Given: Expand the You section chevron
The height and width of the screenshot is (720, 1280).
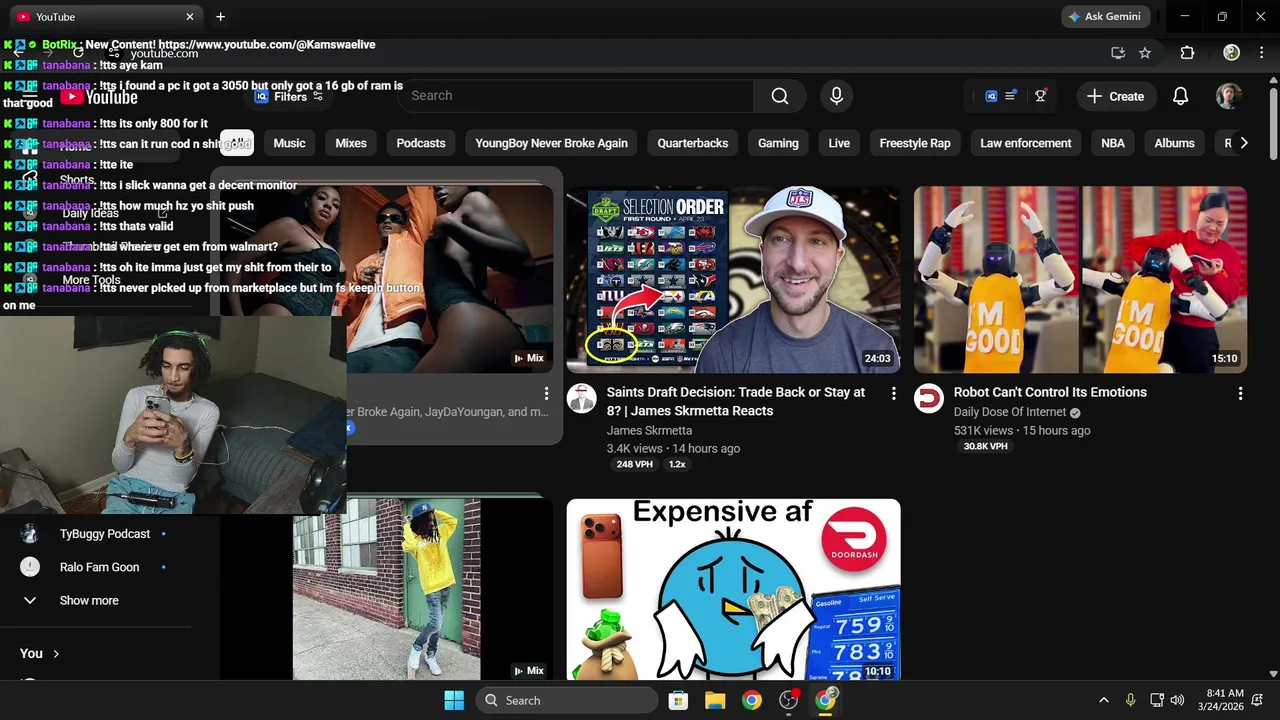Looking at the screenshot, I should 56,654.
